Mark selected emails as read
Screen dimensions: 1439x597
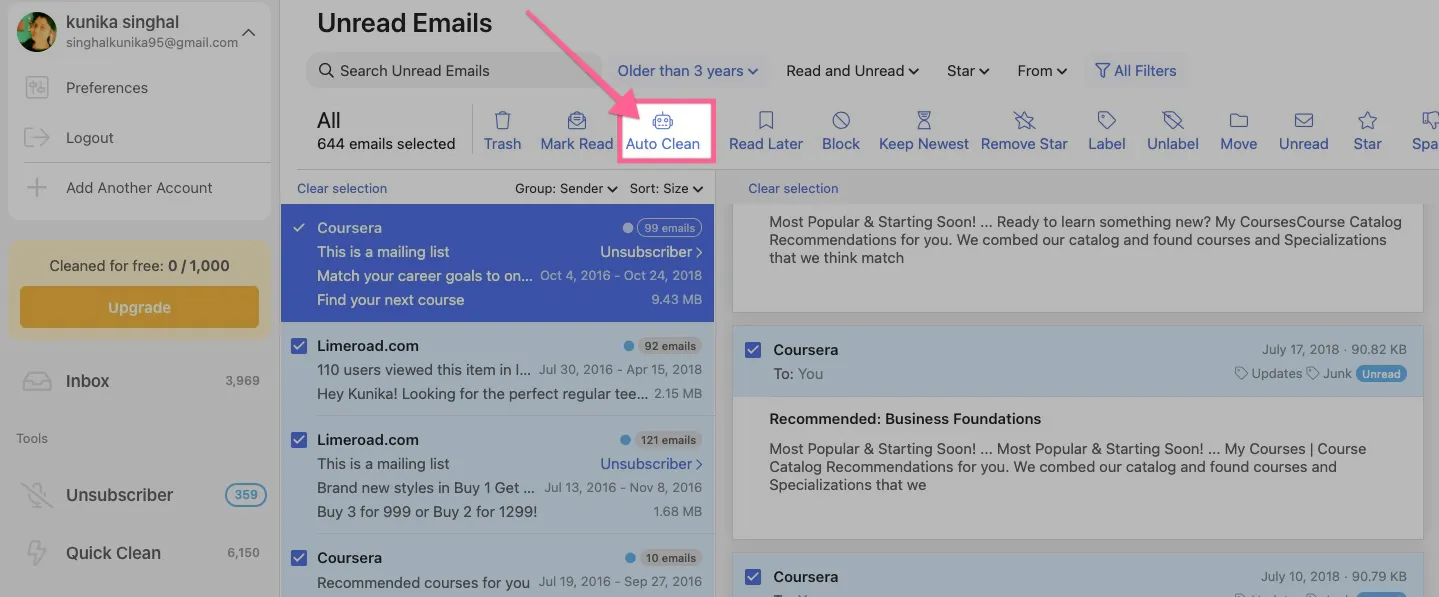(x=576, y=131)
